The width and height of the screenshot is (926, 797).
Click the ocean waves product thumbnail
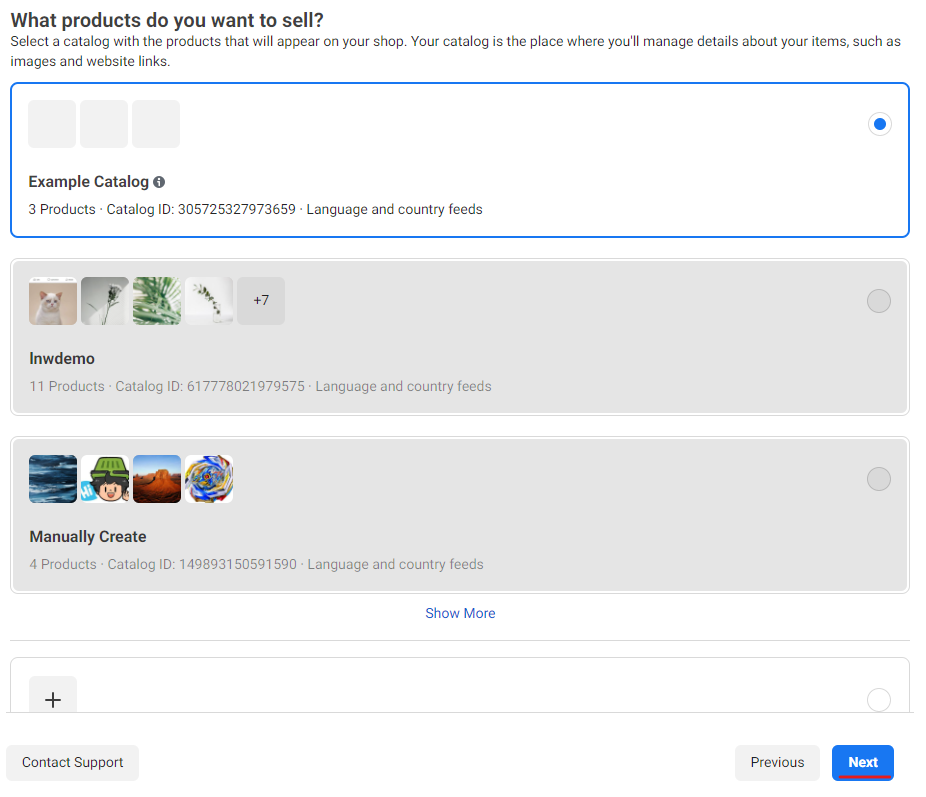[x=53, y=479]
